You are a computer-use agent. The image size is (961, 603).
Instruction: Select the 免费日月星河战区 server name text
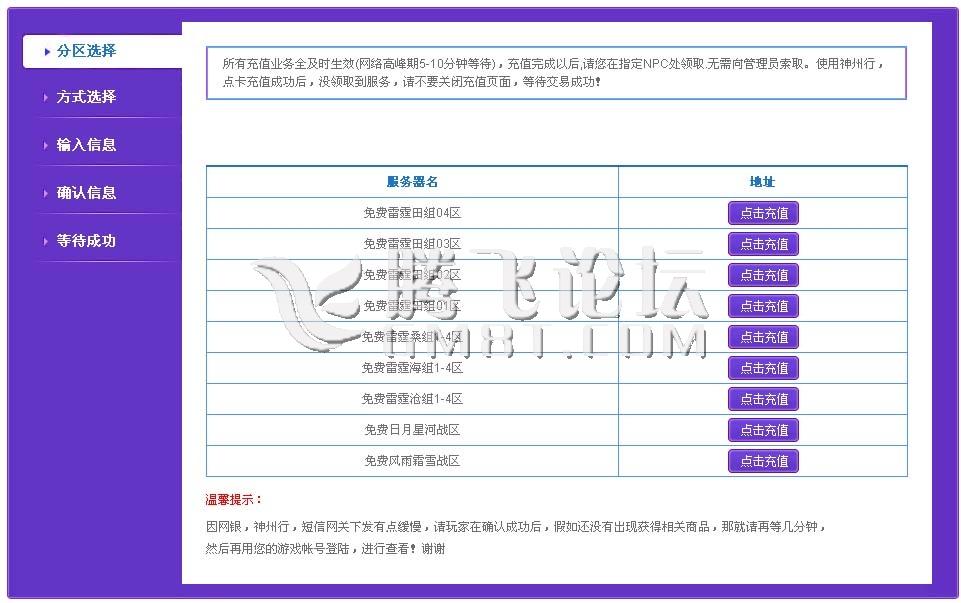[x=412, y=430]
